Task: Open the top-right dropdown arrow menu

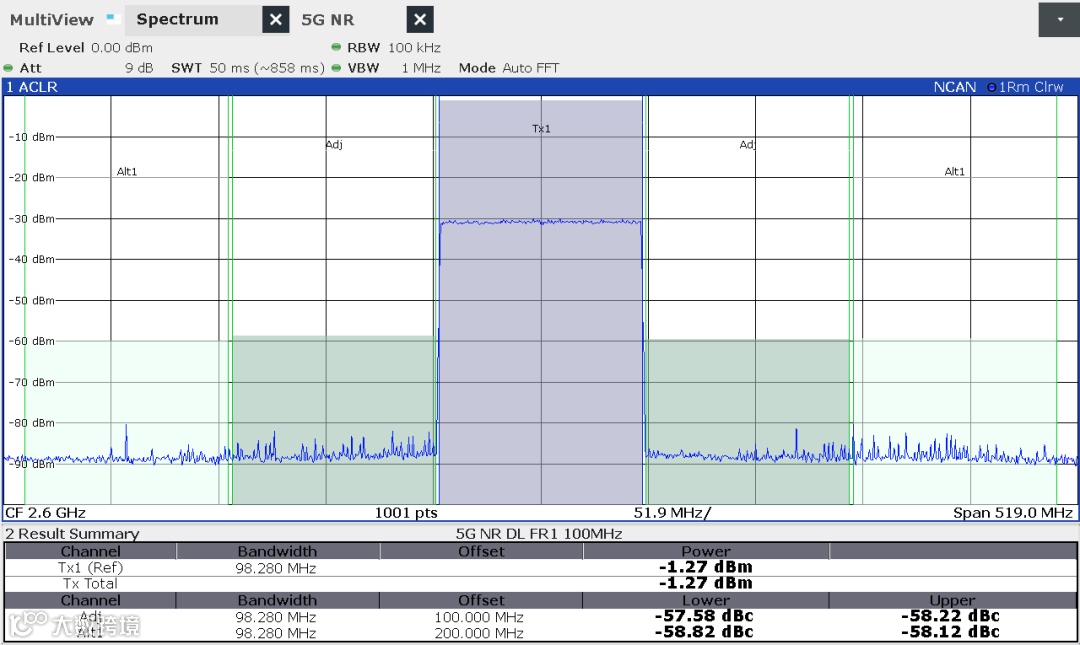Action: point(1059,19)
